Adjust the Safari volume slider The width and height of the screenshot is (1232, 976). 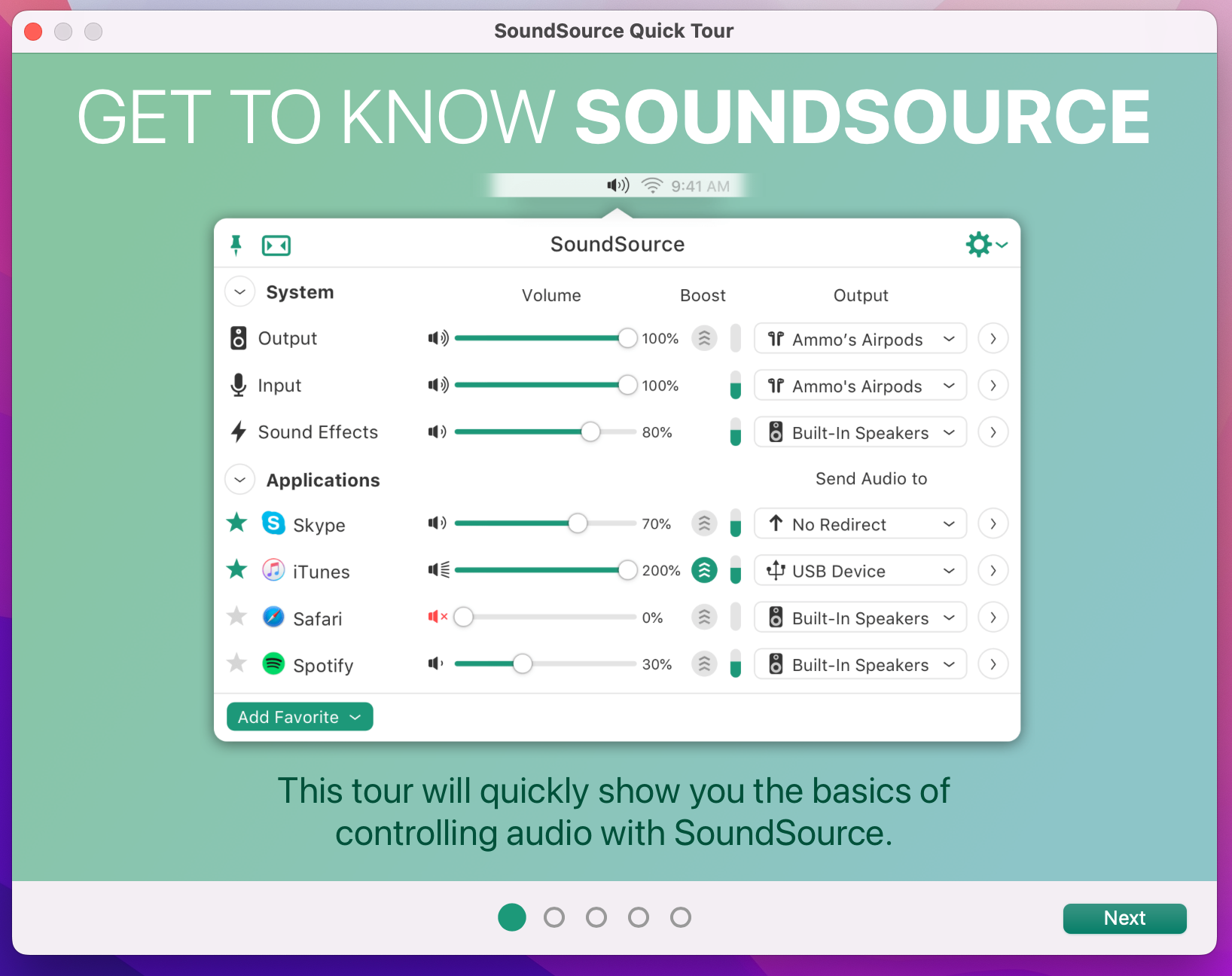coord(546,617)
